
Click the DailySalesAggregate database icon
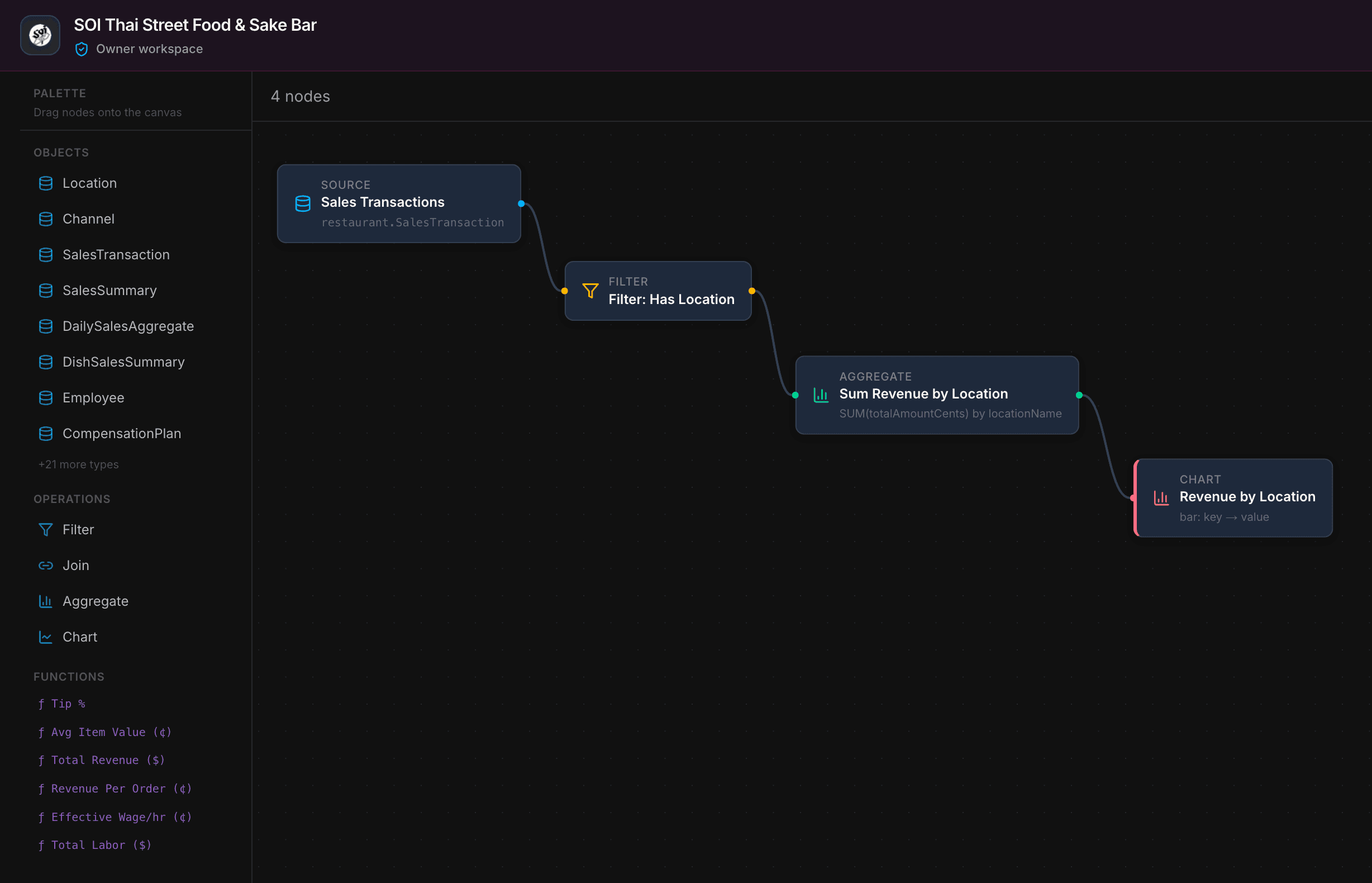point(46,326)
